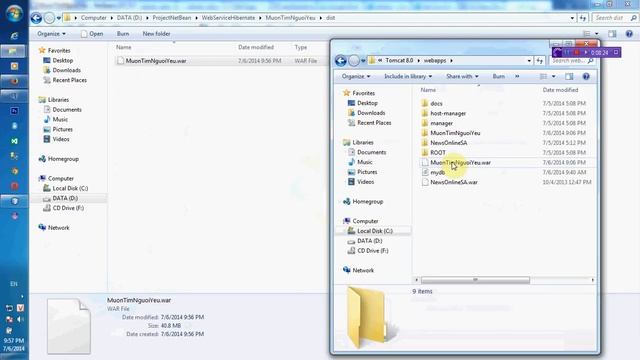Click New folder in dist window

coord(156,34)
